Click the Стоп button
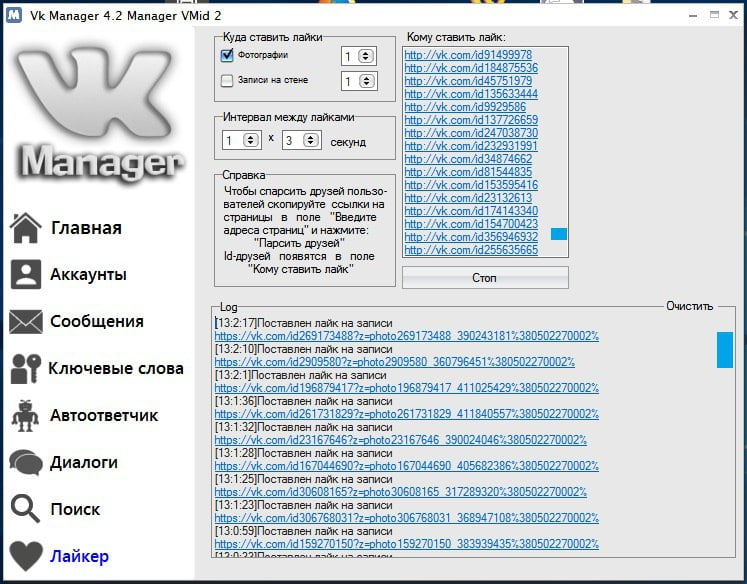The image size is (747, 584). tap(485, 277)
